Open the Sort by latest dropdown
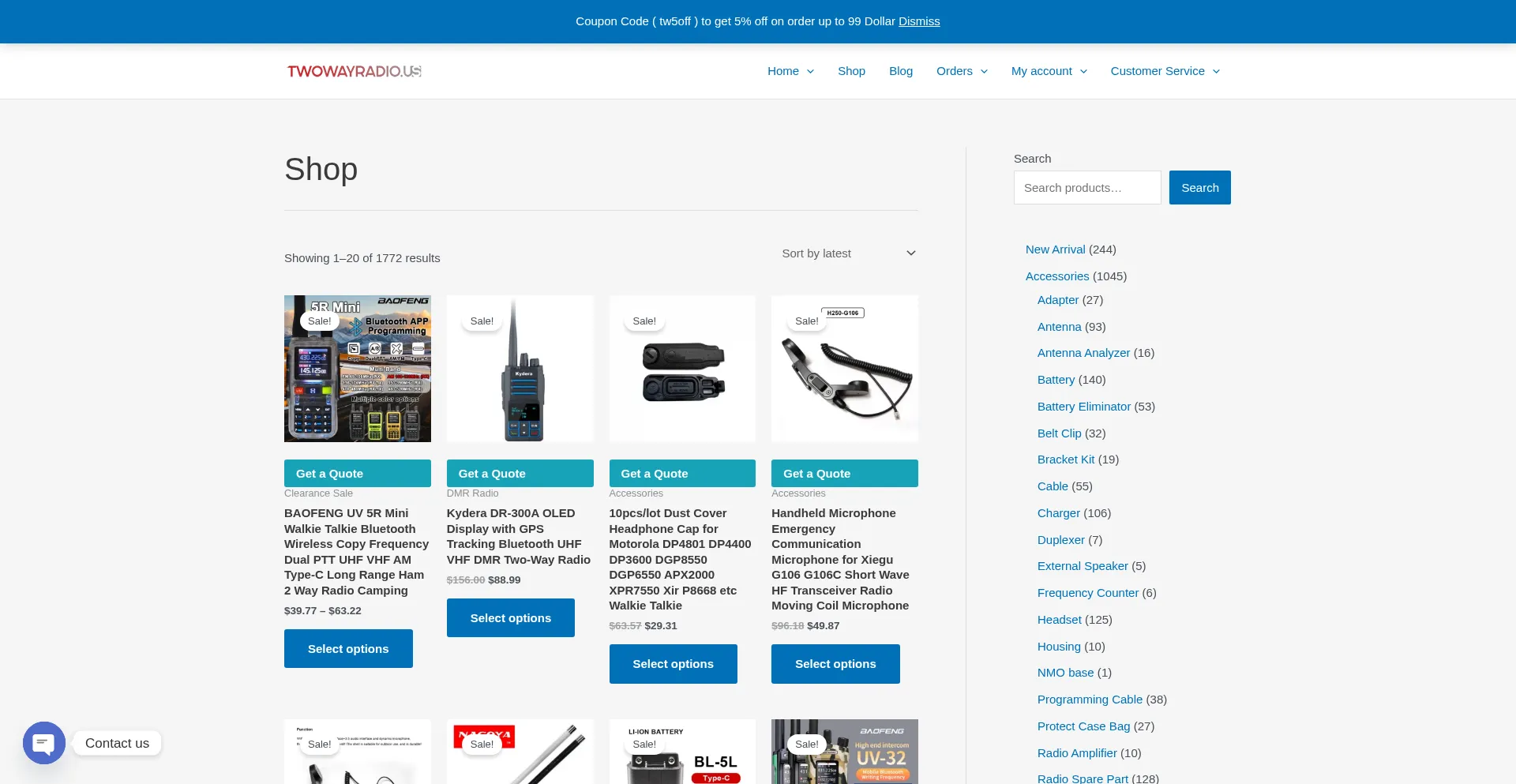 click(x=848, y=253)
